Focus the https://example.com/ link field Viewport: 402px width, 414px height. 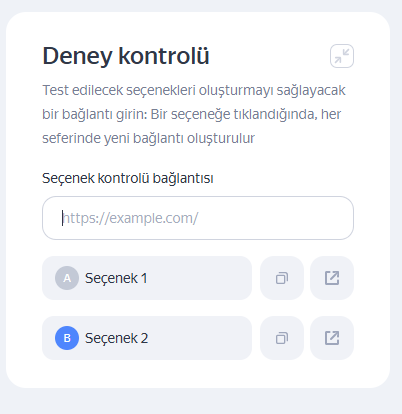pyautogui.click(x=198, y=218)
